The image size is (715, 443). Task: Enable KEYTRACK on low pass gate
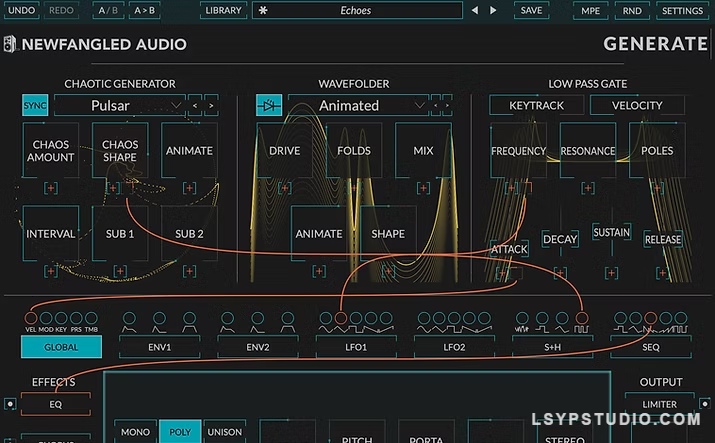(x=536, y=105)
